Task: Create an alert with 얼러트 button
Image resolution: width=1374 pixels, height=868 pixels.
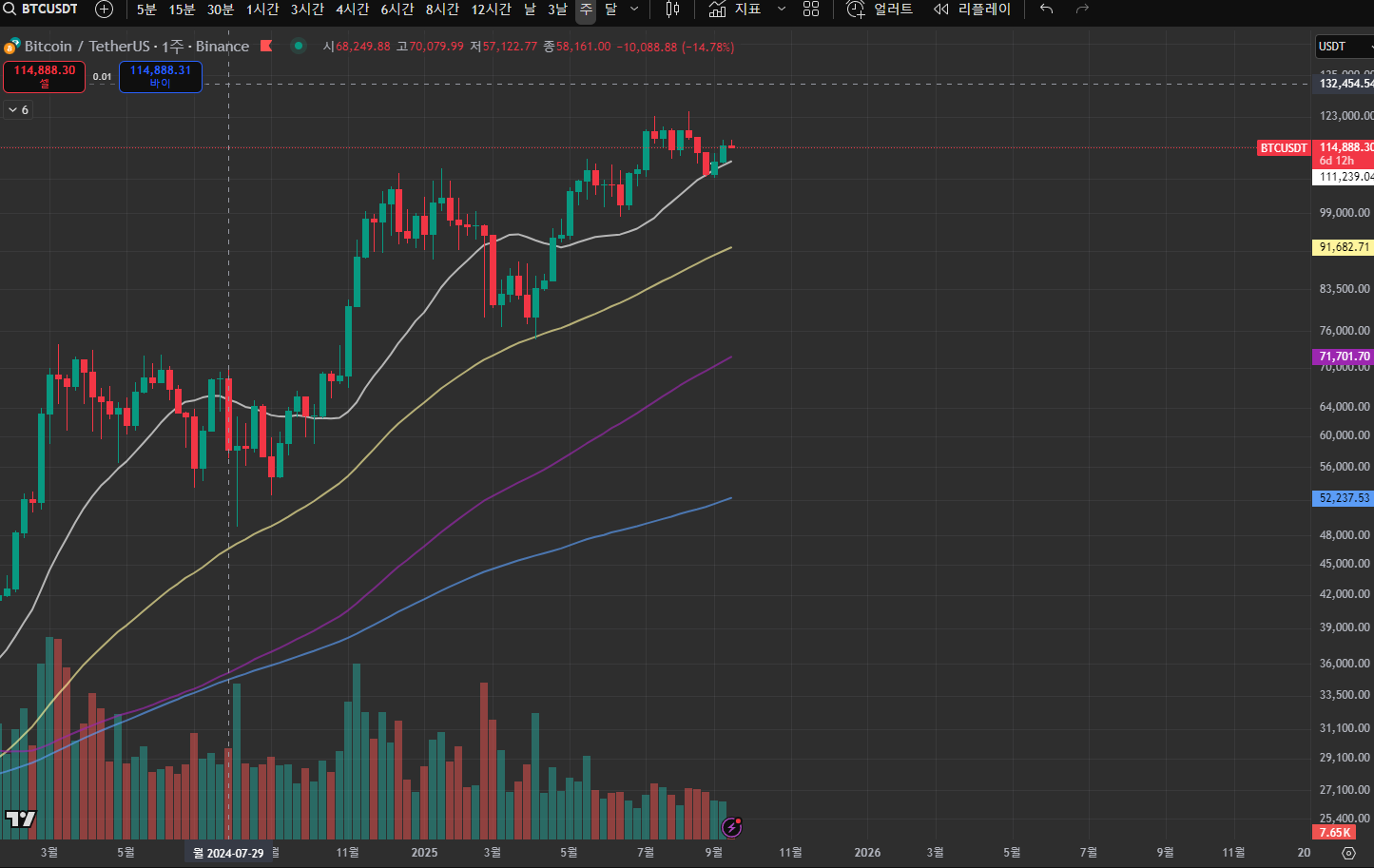Action: click(881, 10)
